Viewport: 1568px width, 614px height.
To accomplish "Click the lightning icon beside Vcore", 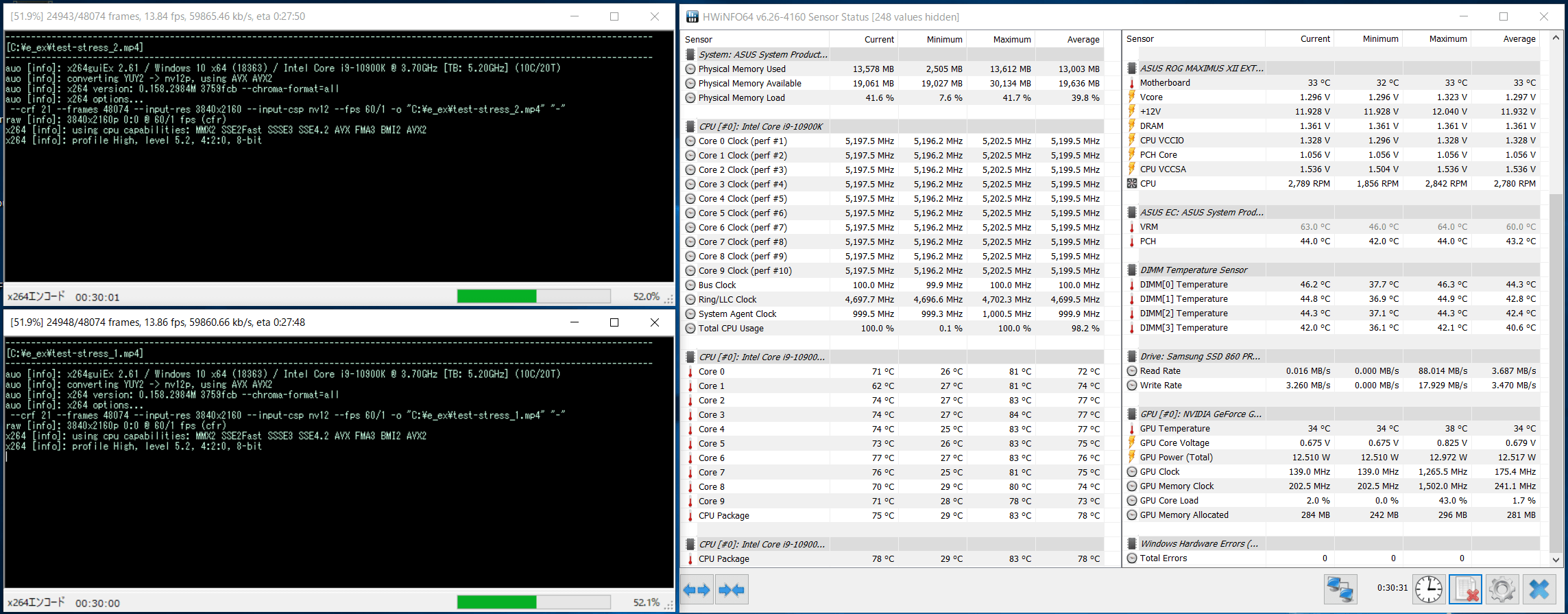I will [x=1132, y=97].
